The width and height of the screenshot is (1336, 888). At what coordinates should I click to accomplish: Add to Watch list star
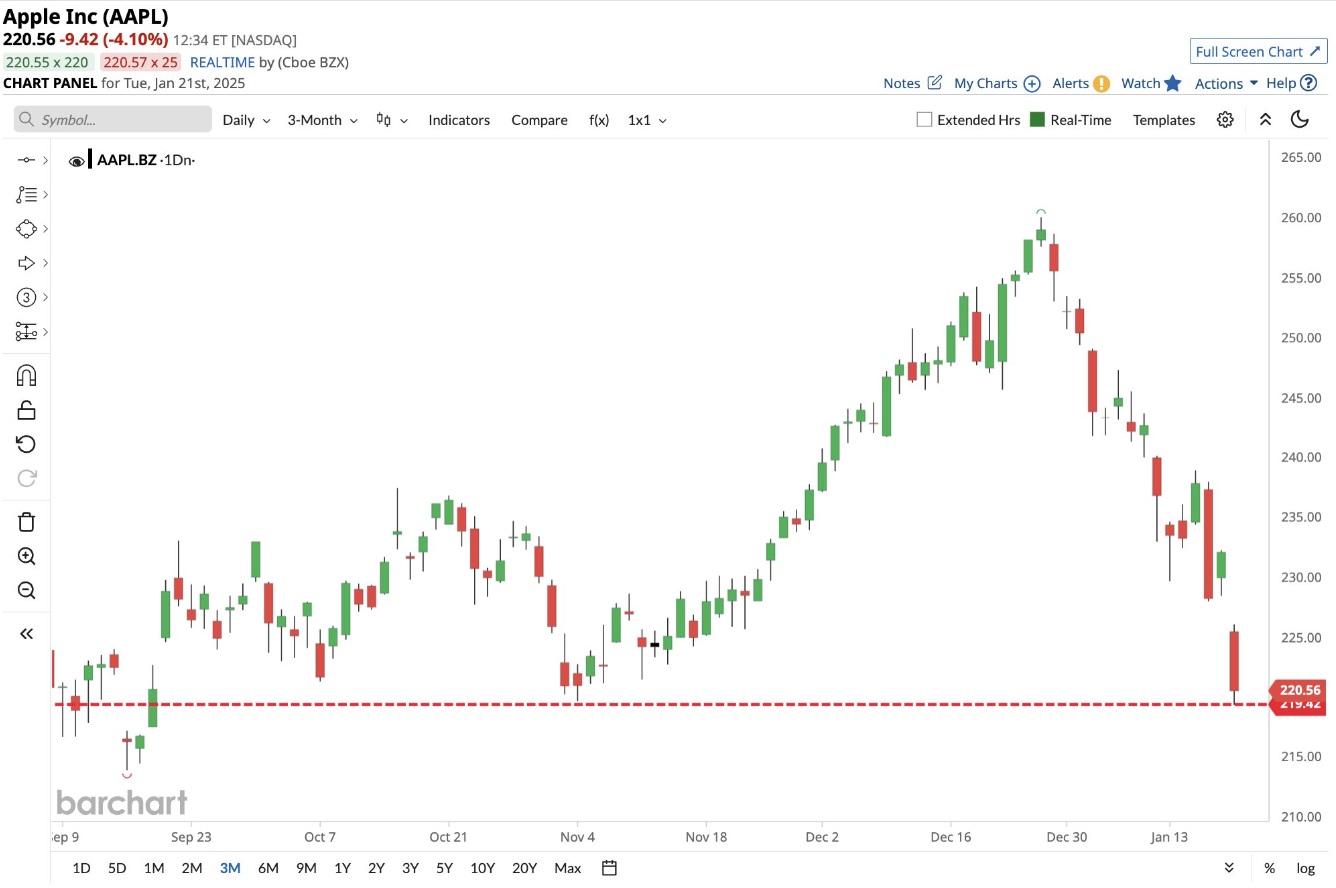point(1172,83)
